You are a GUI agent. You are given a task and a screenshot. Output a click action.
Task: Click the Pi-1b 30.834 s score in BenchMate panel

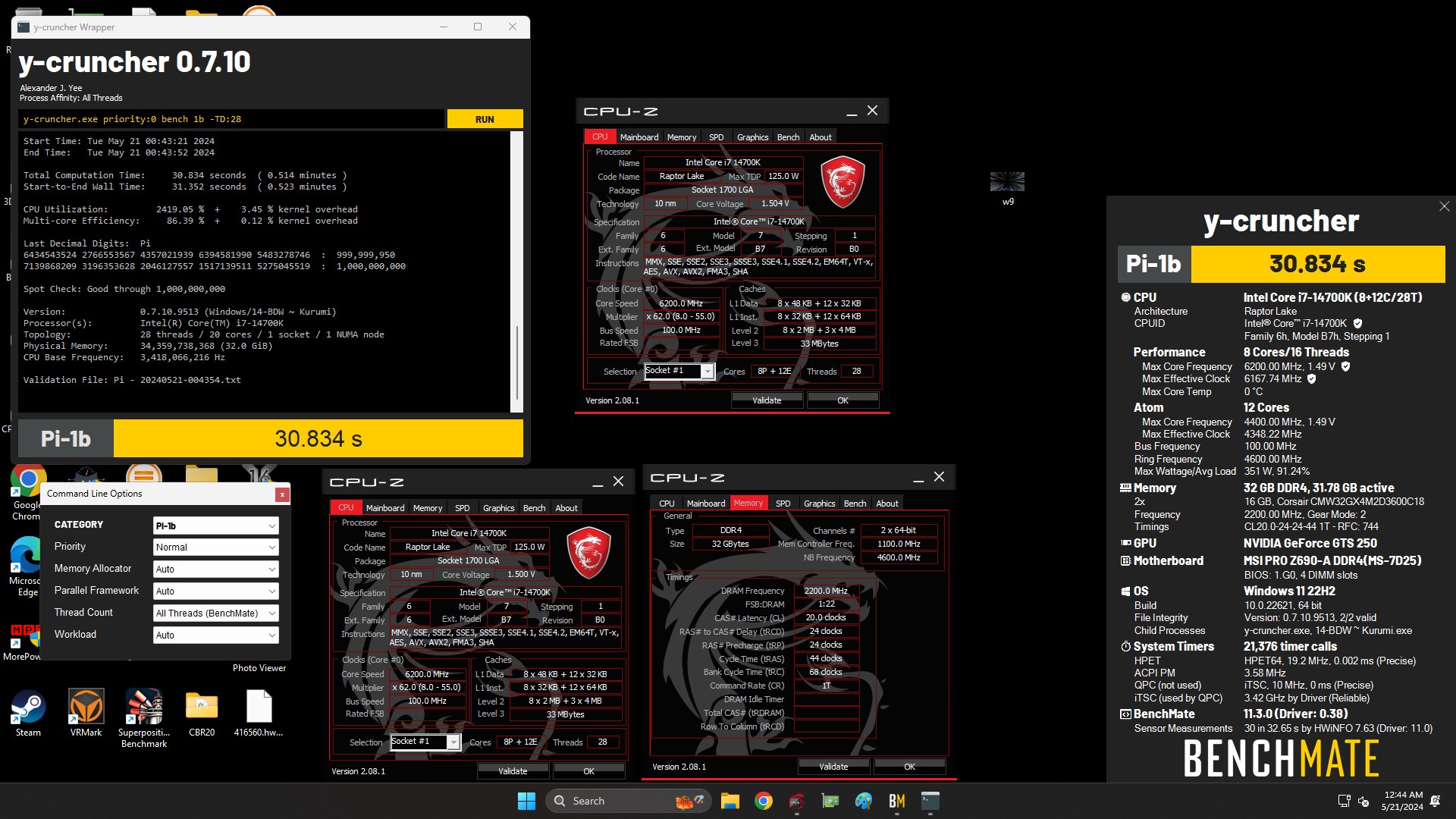[1282, 264]
